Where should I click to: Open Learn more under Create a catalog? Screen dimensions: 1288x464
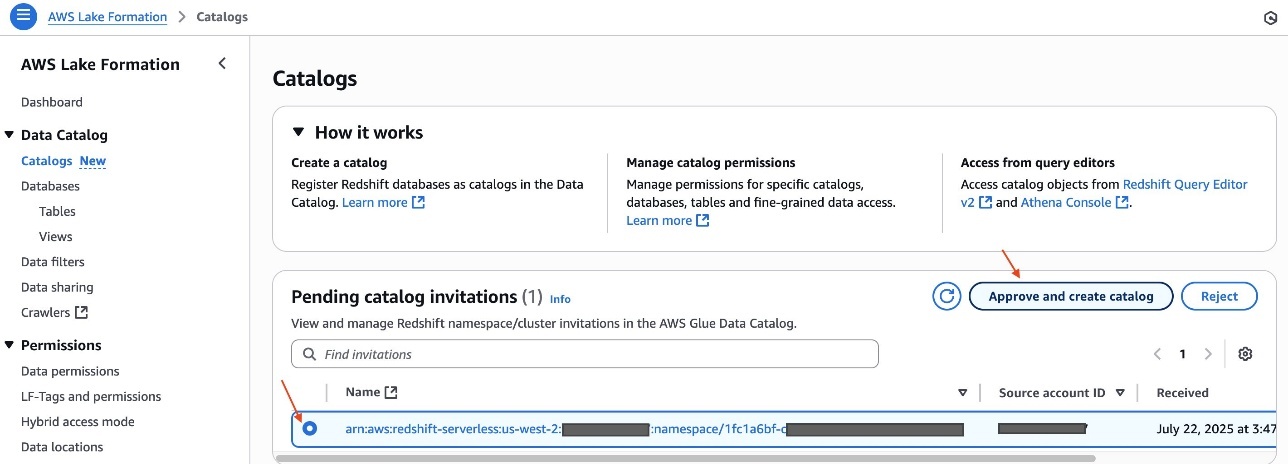(x=384, y=202)
